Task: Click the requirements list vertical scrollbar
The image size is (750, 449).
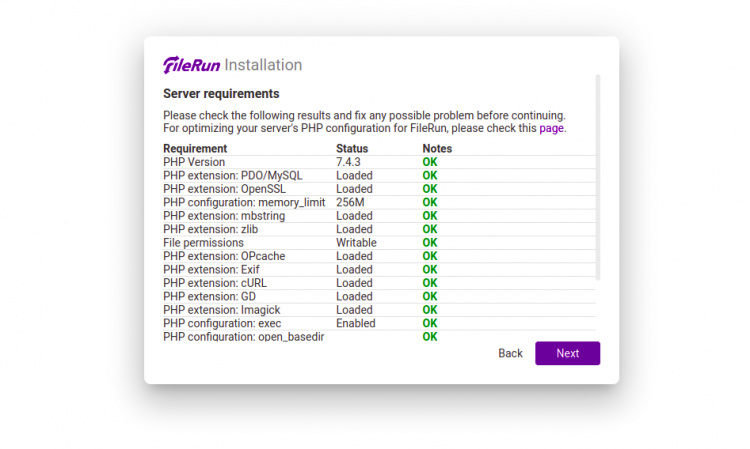Action: pyautogui.click(x=598, y=175)
